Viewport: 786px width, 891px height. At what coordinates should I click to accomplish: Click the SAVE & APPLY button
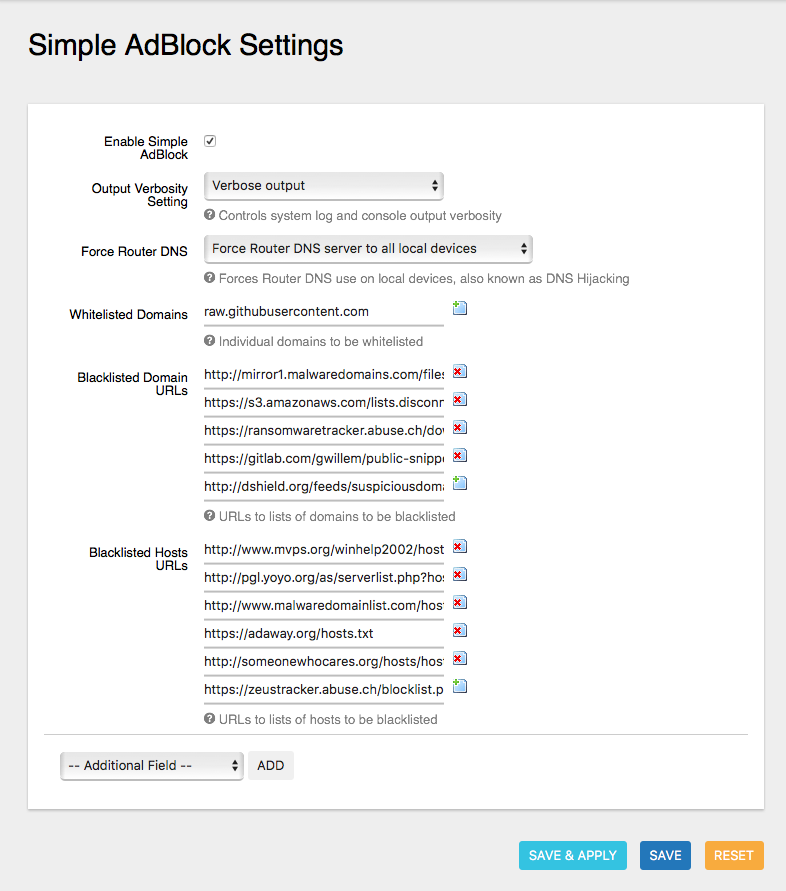click(x=572, y=855)
